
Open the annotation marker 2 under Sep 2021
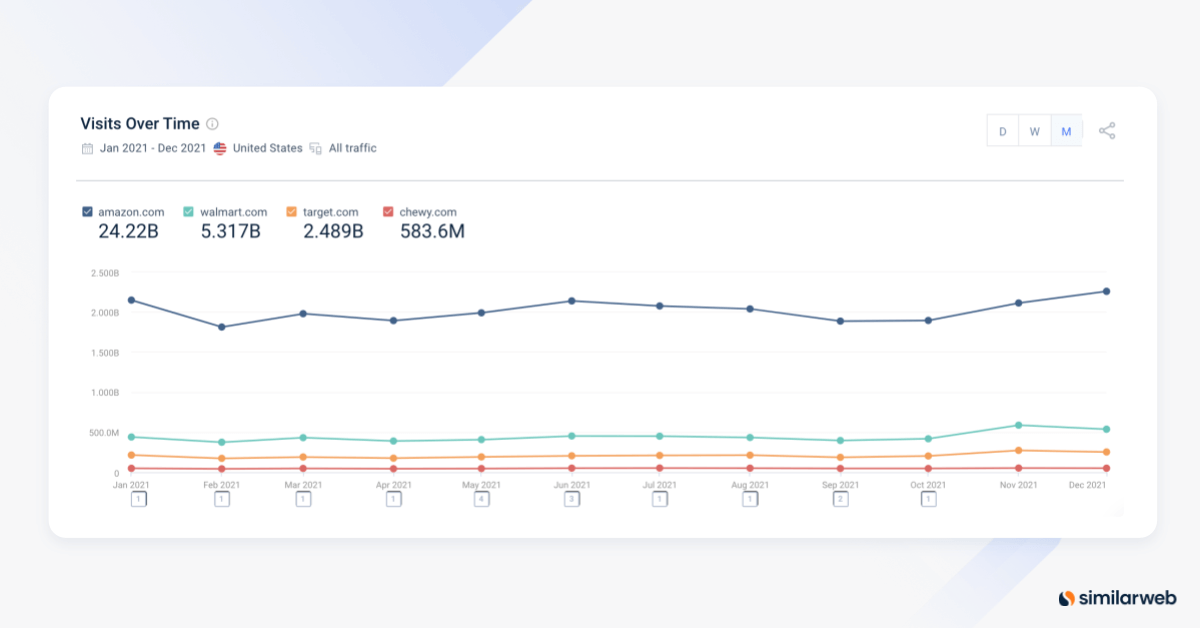[840, 499]
